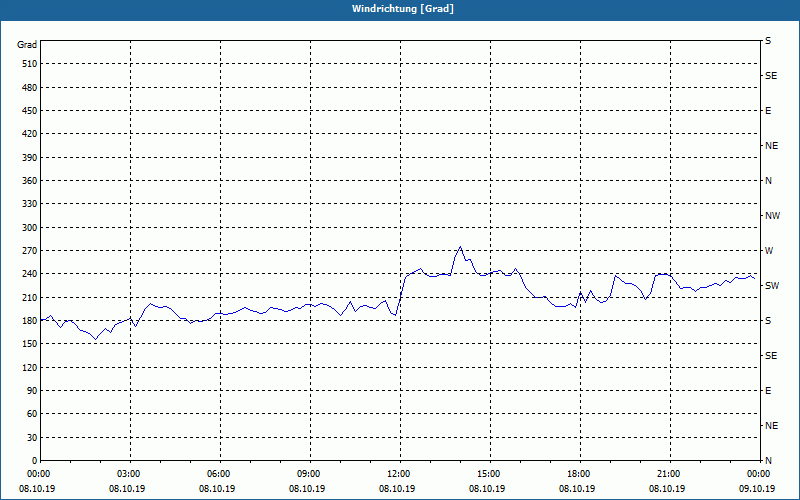Select the 120 y-axis label

(30, 367)
